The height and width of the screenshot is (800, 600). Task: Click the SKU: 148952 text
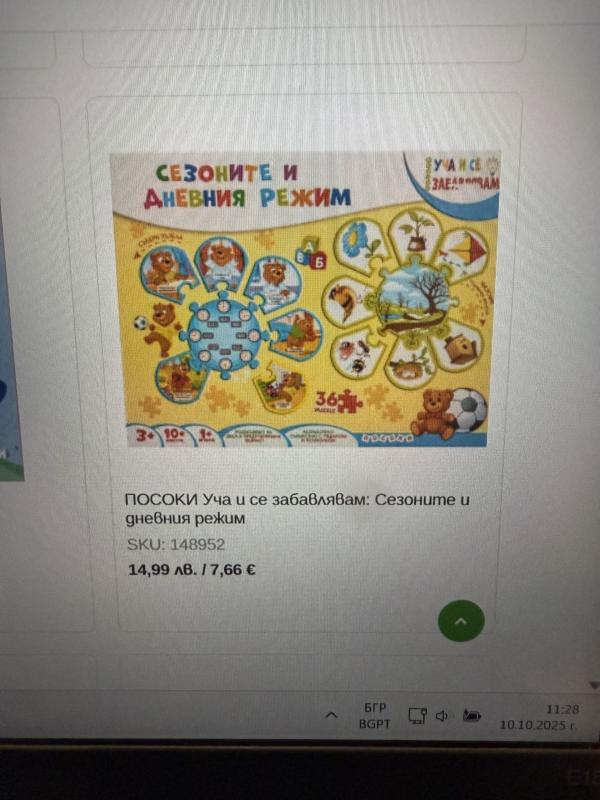click(x=176, y=544)
